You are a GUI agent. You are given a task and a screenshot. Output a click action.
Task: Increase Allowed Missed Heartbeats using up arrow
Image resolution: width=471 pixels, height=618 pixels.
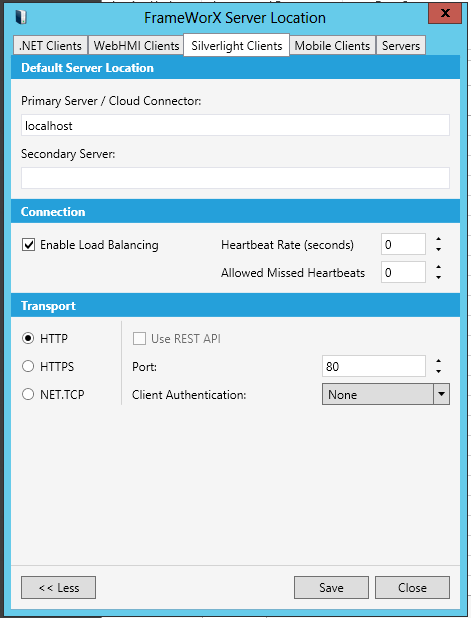[x=438, y=267]
